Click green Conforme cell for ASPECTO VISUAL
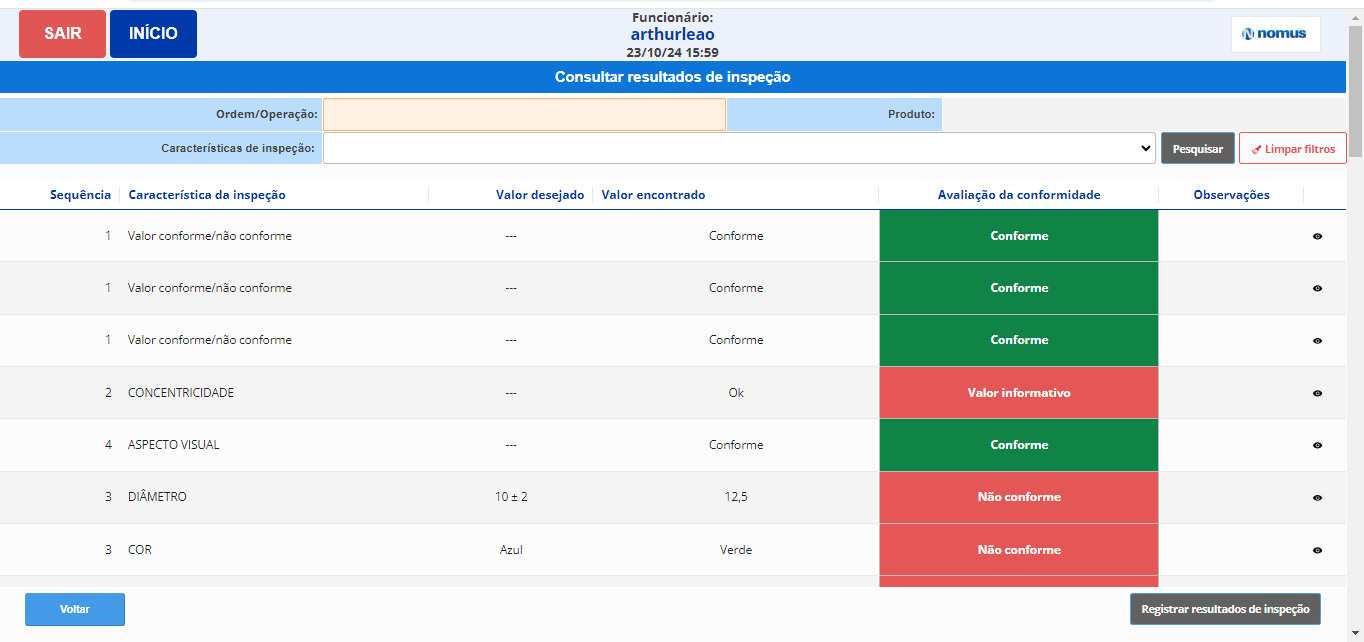The width and height of the screenshot is (1364, 642). 1019,445
